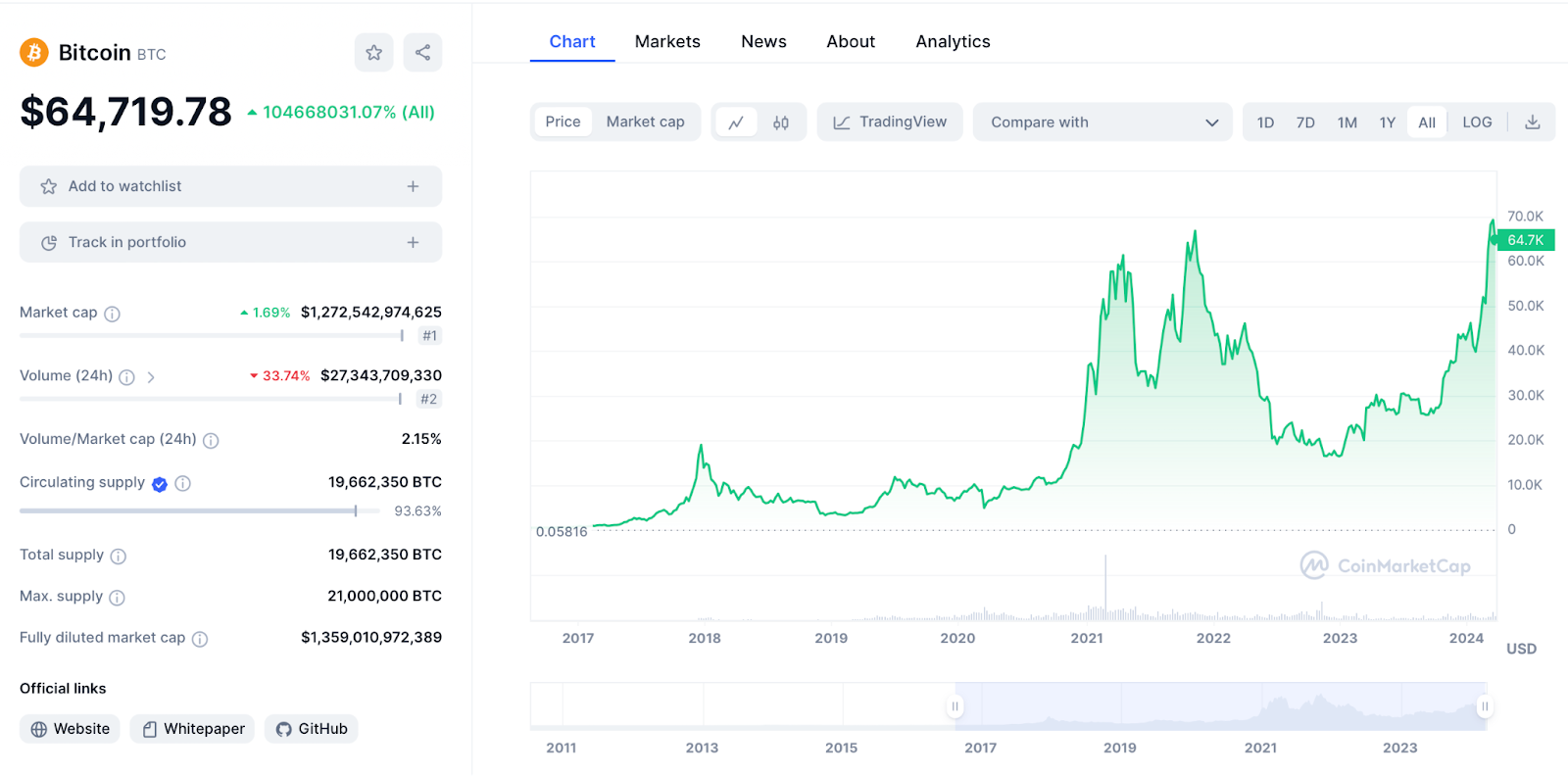Viewport: 1568px width, 776px height.
Task: Click the 2.15% volume/market cap value
Action: (421, 439)
